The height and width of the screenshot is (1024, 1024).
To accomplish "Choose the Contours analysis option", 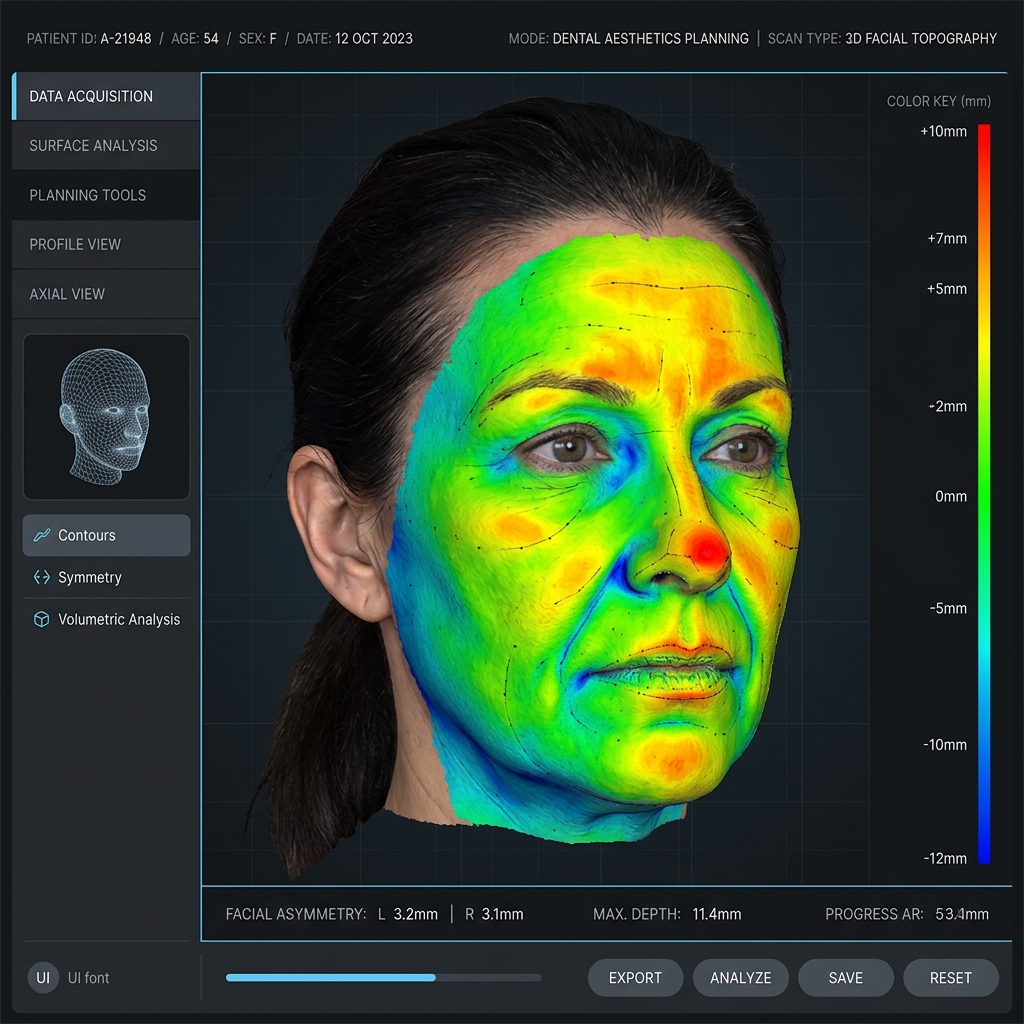I will pyautogui.click(x=106, y=535).
